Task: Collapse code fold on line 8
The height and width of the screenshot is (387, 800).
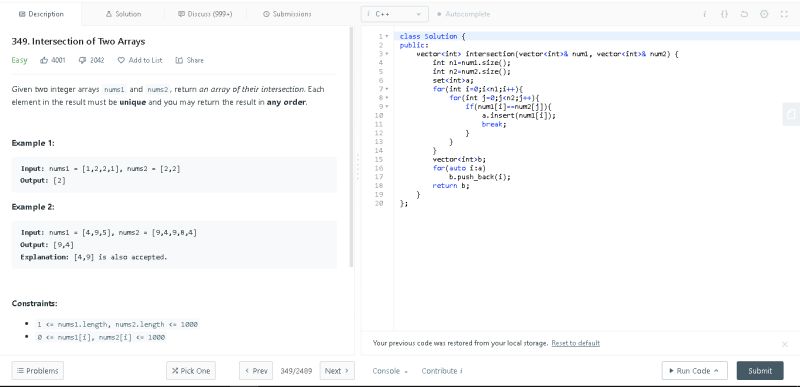Action: pyautogui.click(x=387, y=97)
